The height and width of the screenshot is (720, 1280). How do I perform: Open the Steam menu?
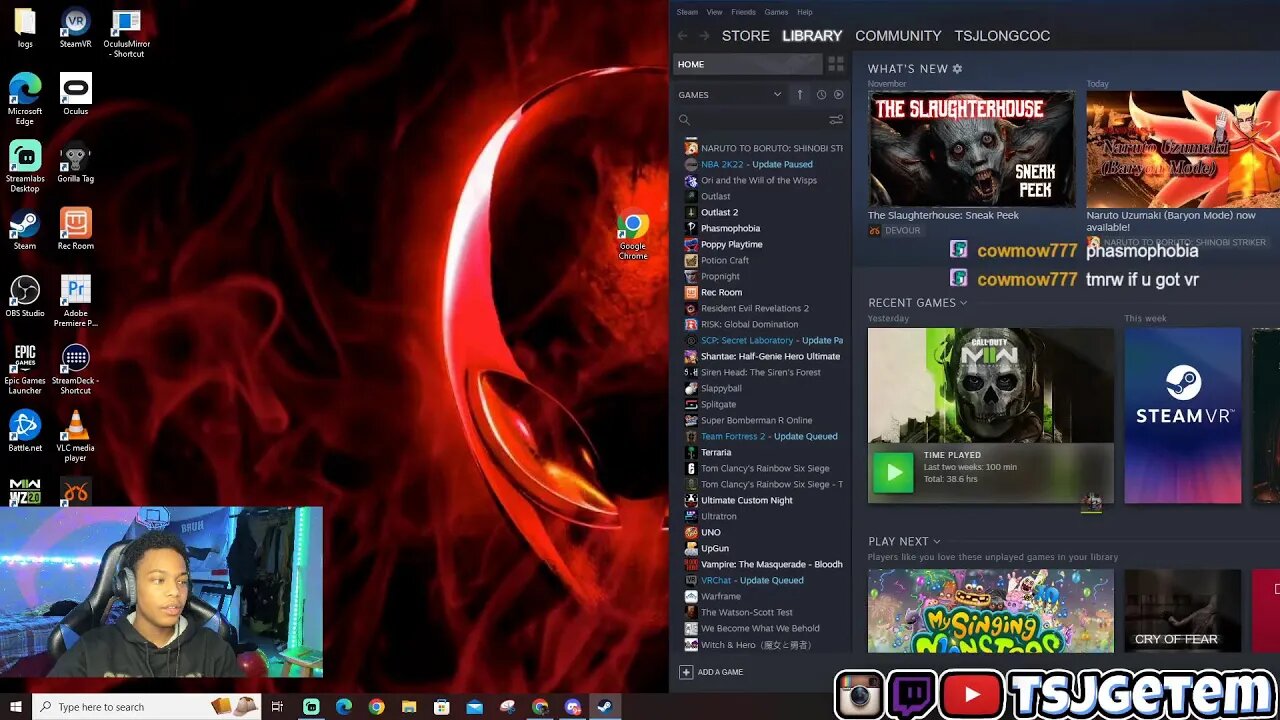tap(687, 12)
